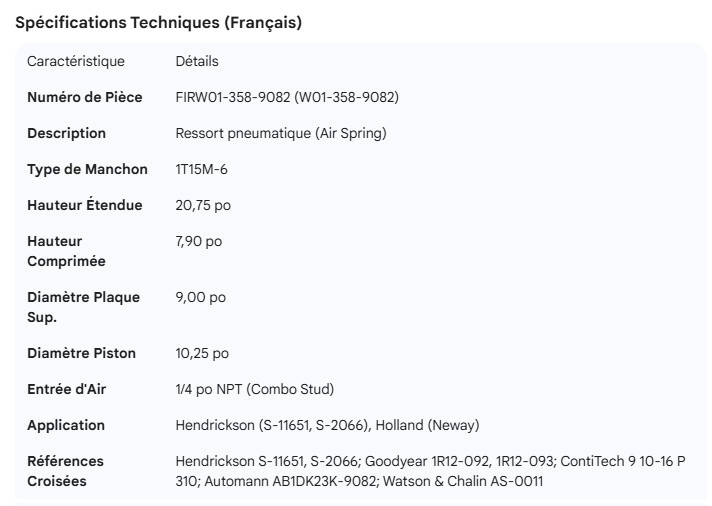Viewport: 712px width, 506px height.
Task: Select the "Entrée d'Air" row label
Action: point(66,389)
